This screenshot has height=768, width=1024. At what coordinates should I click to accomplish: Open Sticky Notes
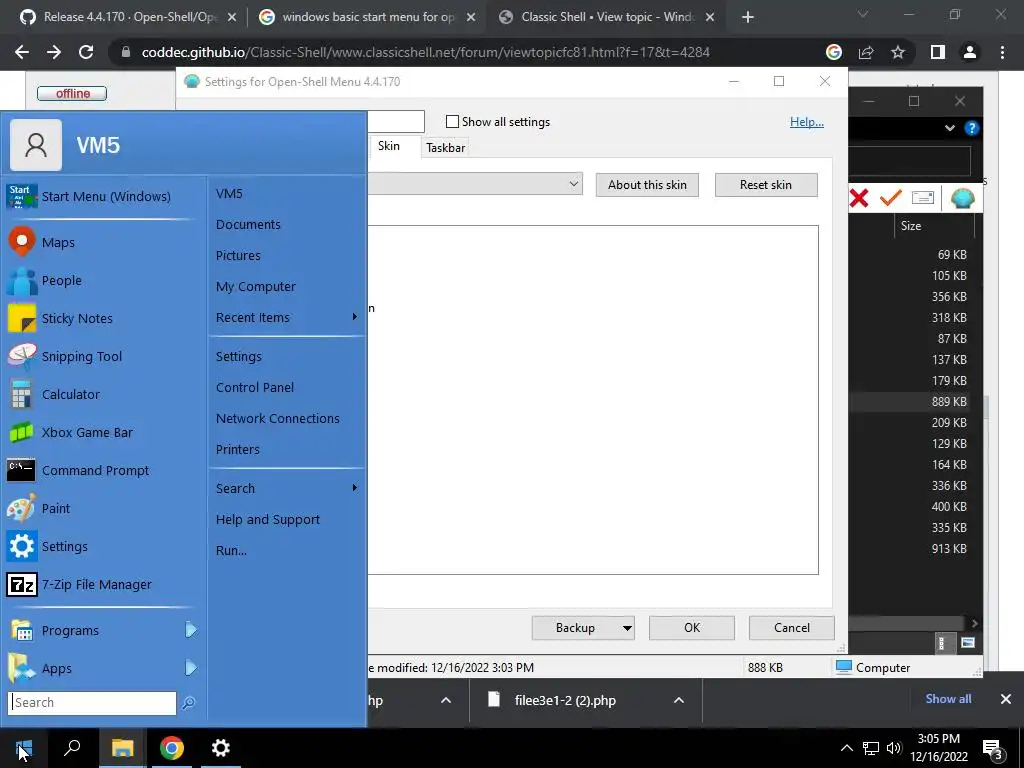103,318
